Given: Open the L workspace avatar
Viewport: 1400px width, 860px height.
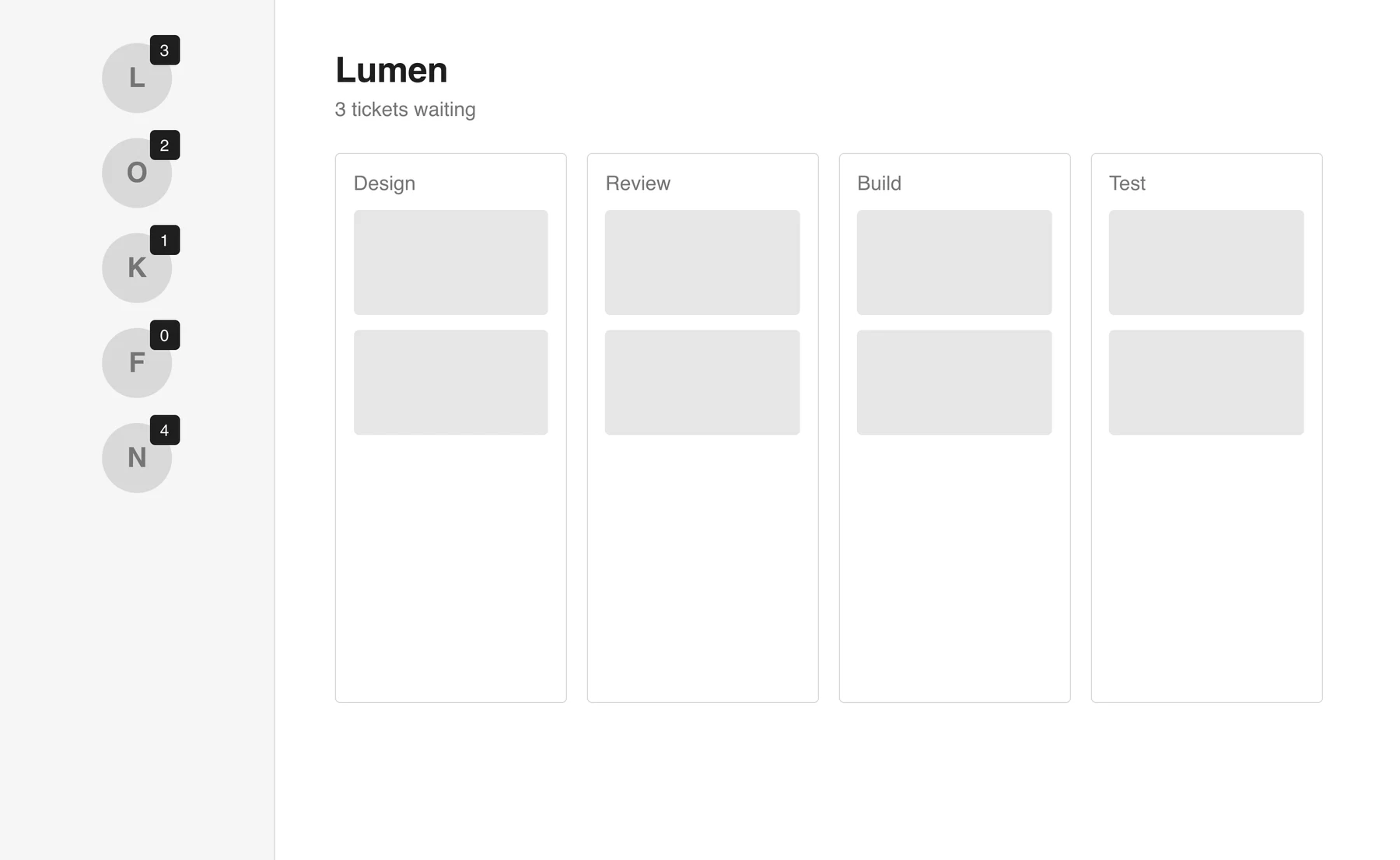Looking at the screenshot, I should (x=137, y=78).
